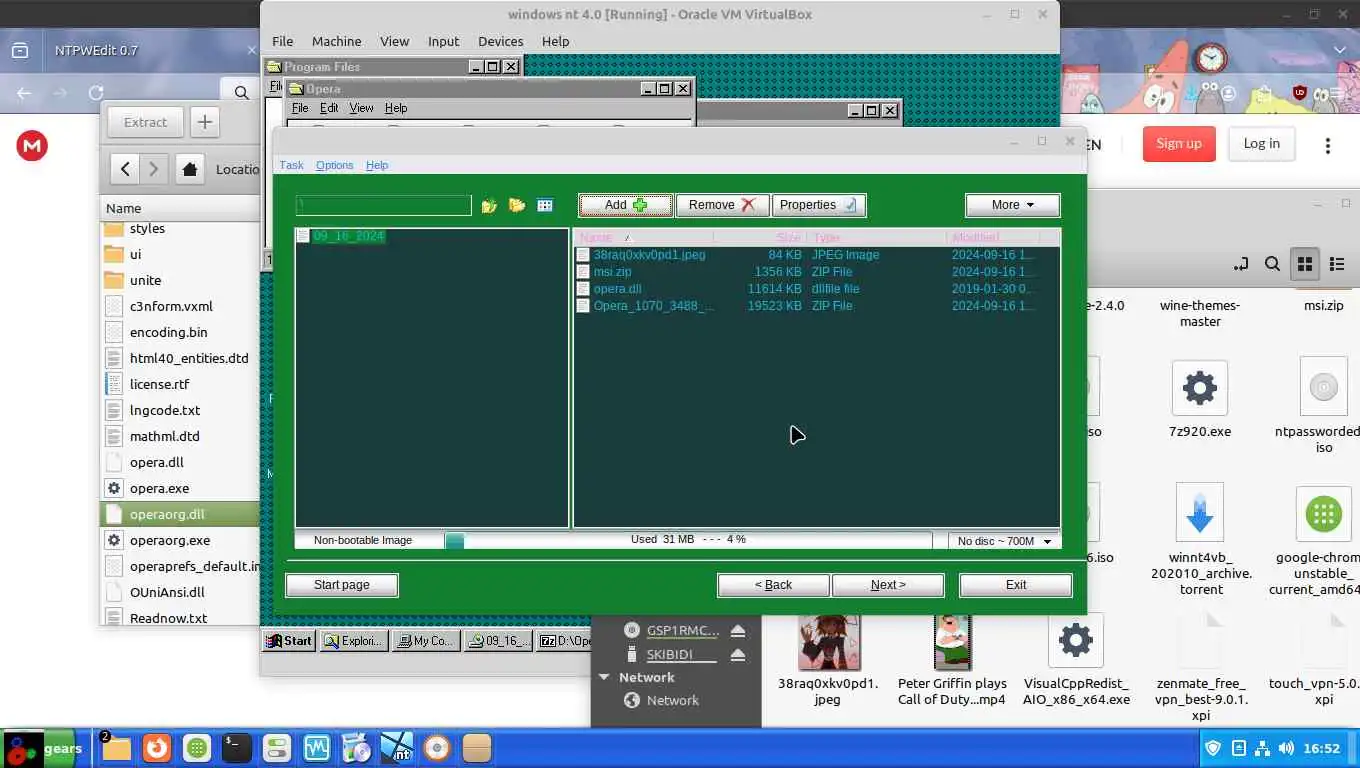Open the winnt4vb_202010_archive.torrent file icon
Screen dimensions: 1360x768
(1200, 513)
